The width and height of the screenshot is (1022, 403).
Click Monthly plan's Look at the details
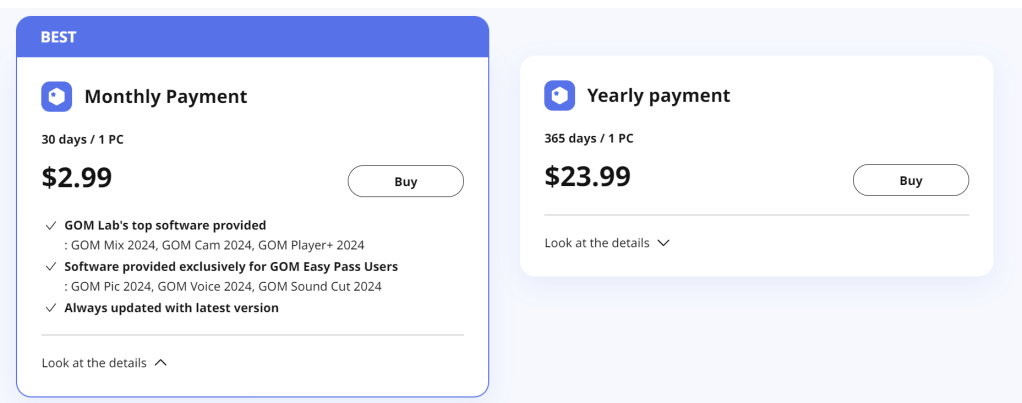(x=94, y=363)
